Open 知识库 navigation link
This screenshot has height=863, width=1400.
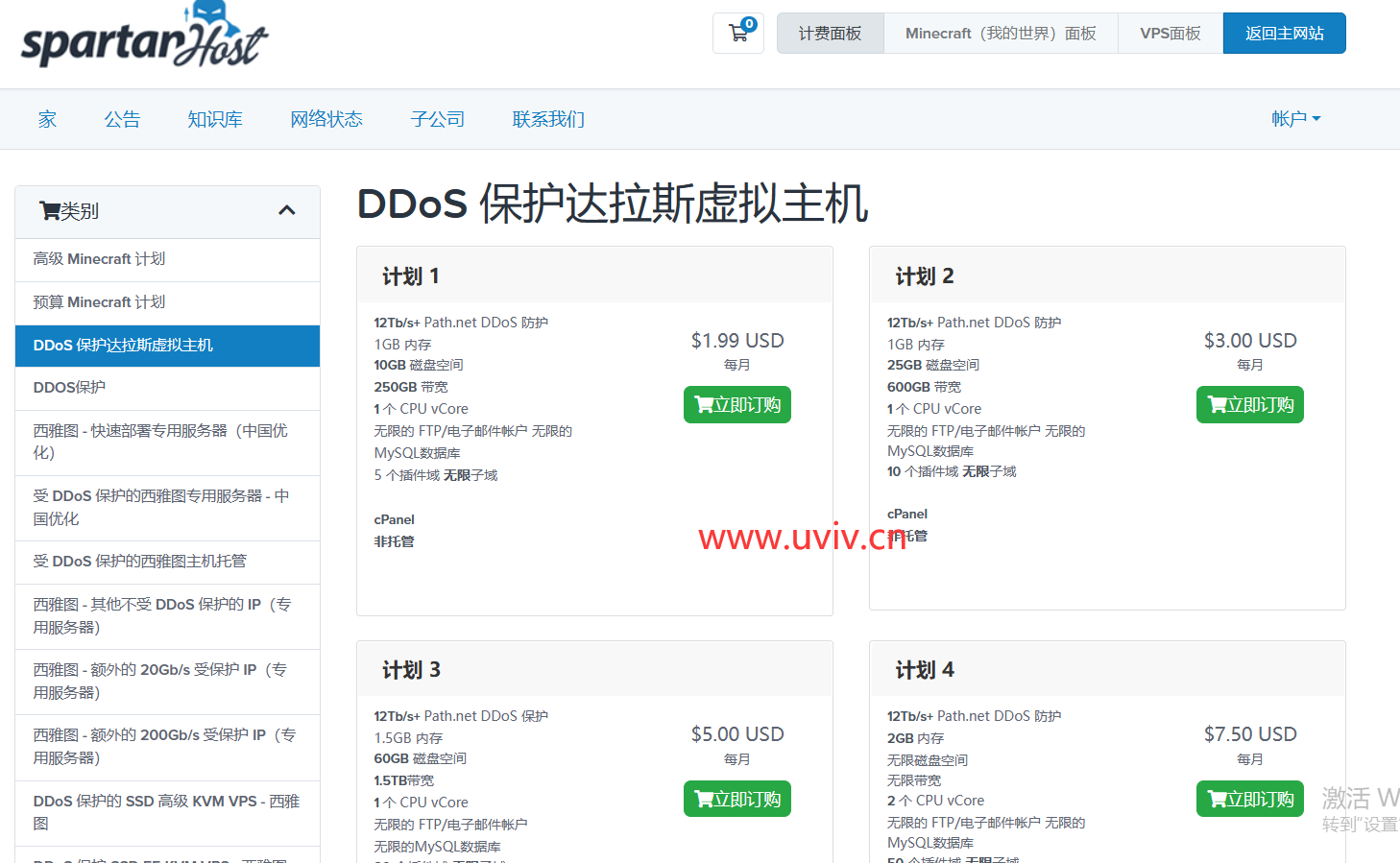[215, 119]
